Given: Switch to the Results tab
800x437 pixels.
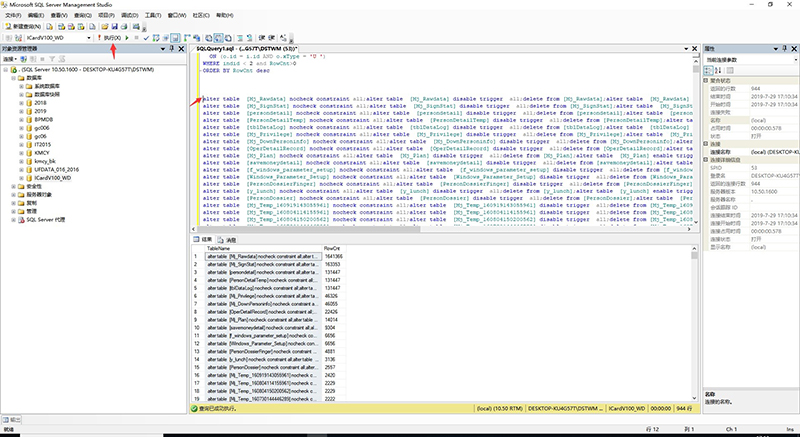Looking at the screenshot, I should coord(203,239).
